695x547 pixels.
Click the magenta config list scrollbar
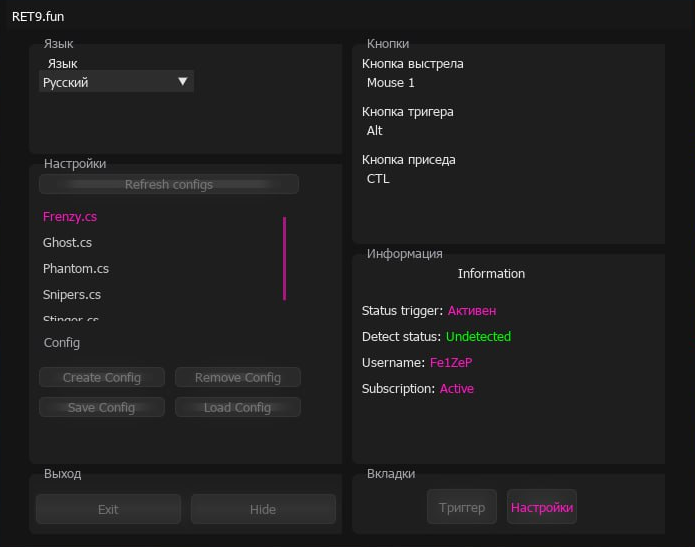(x=284, y=258)
